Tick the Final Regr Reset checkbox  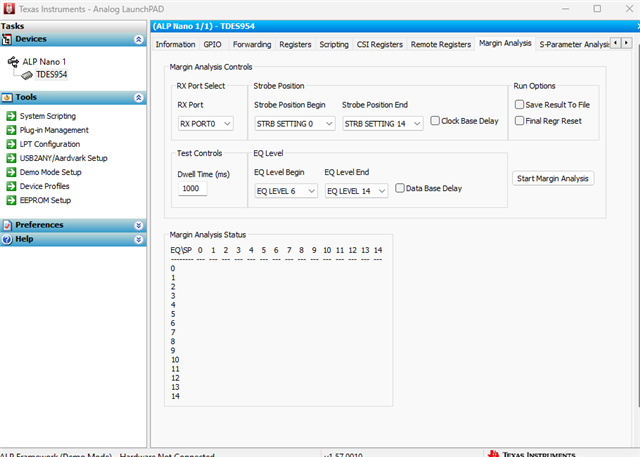tap(519, 121)
